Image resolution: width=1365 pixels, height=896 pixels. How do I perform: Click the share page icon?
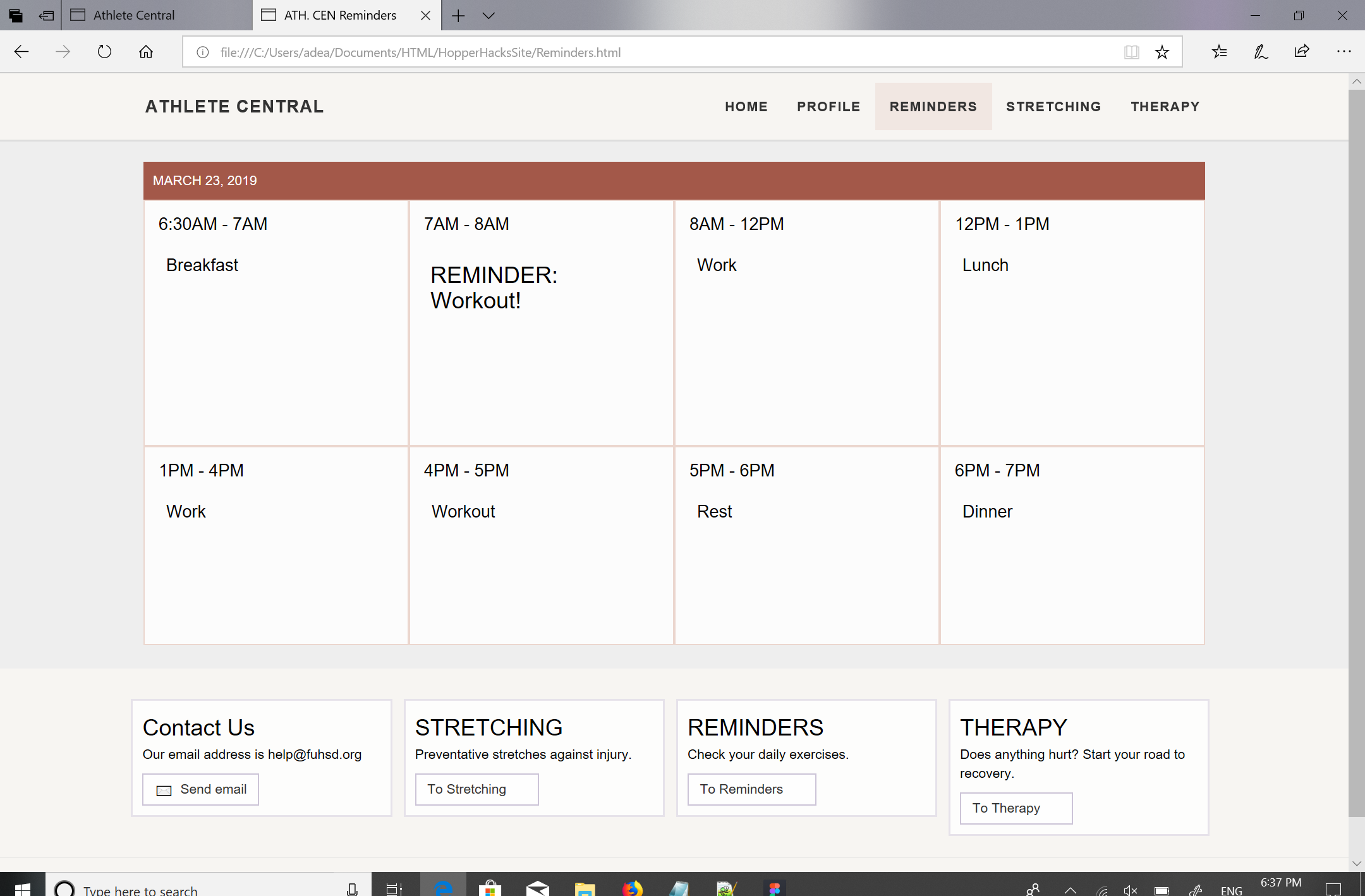[1302, 52]
